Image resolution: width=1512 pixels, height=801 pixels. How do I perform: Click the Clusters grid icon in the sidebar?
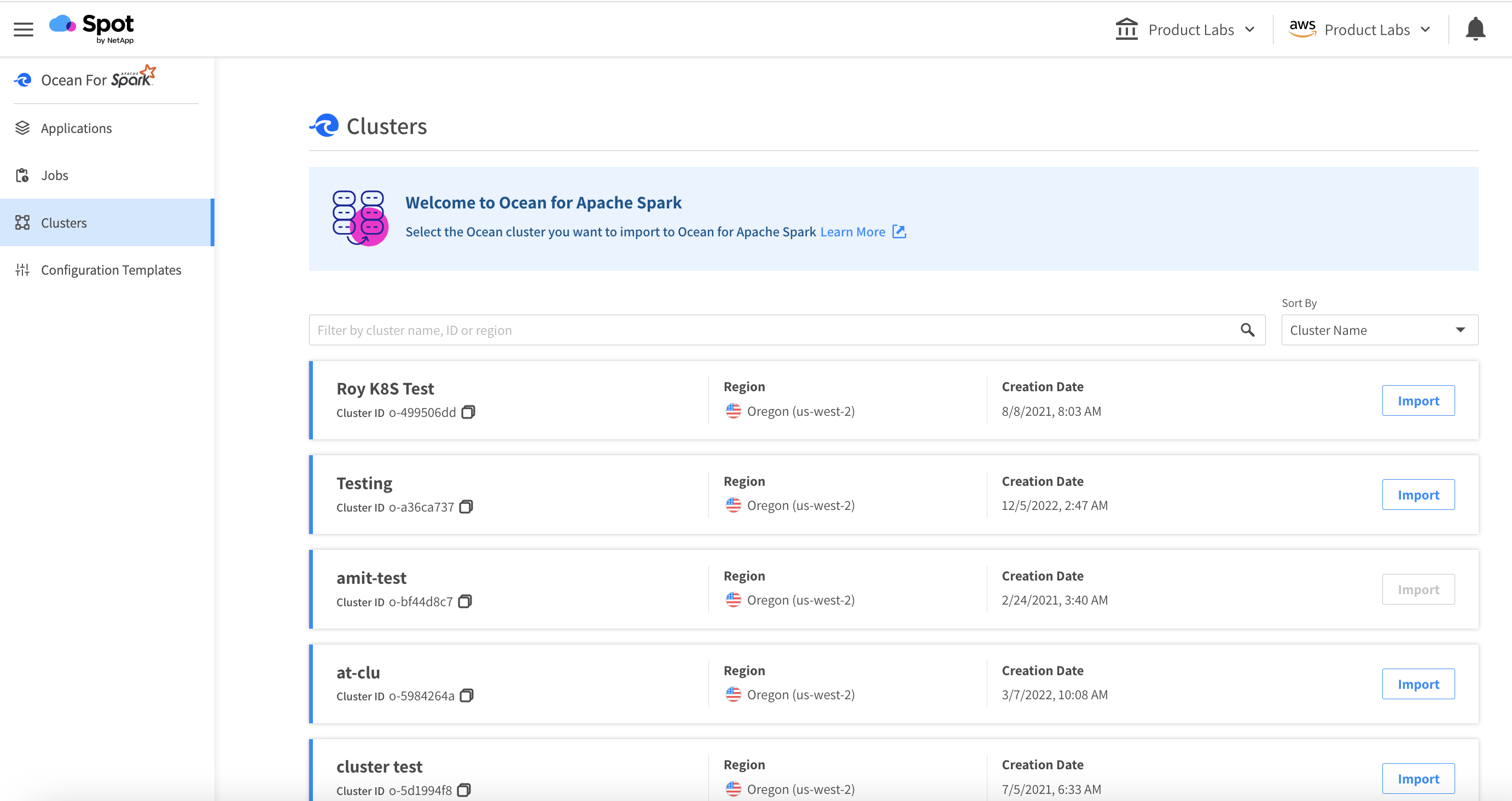click(x=22, y=223)
